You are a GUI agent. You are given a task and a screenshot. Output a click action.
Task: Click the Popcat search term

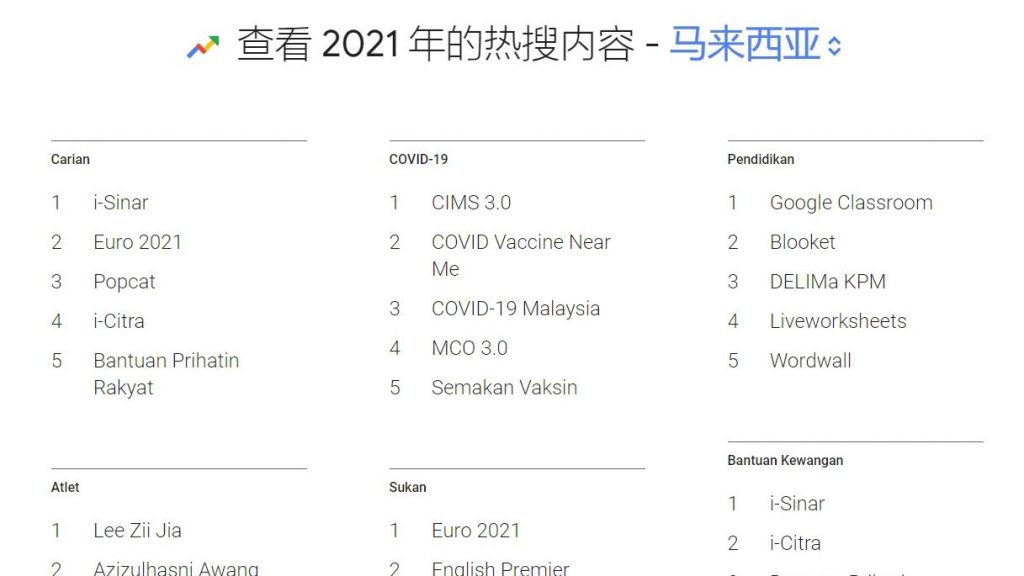[x=124, y=282]
